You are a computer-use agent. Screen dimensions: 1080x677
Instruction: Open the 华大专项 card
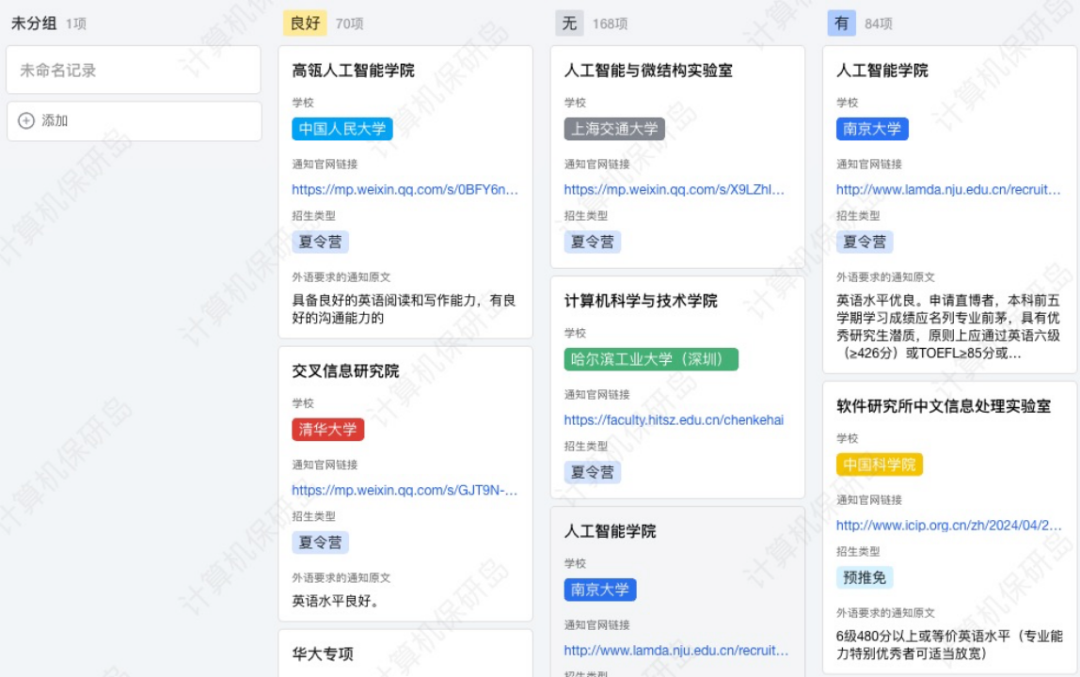click(322, 654)
